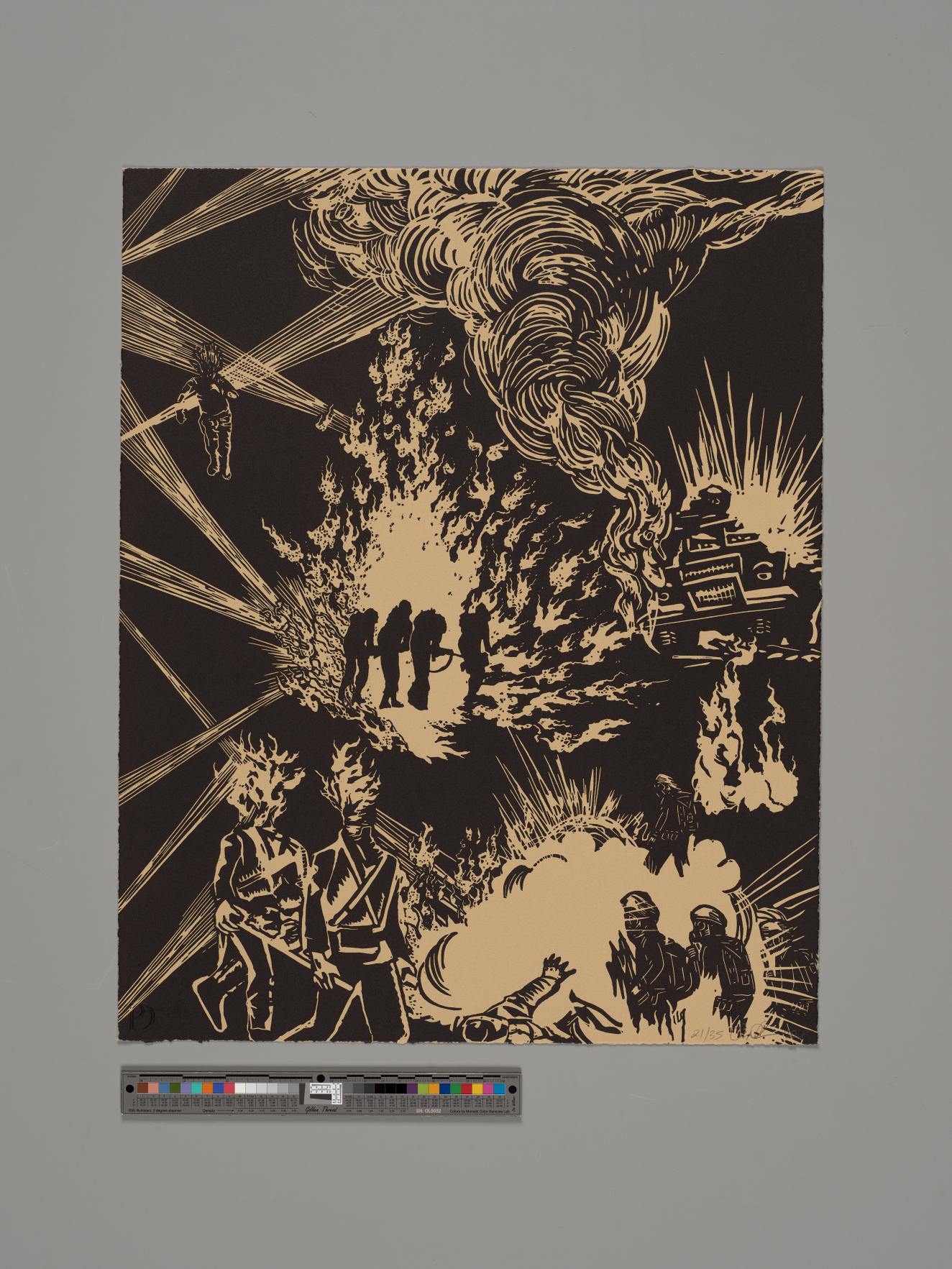The width and height of the screenshot is (952, 1269).
Task: Click the bright yellow color patch
Action: [x=477, y=1089]
